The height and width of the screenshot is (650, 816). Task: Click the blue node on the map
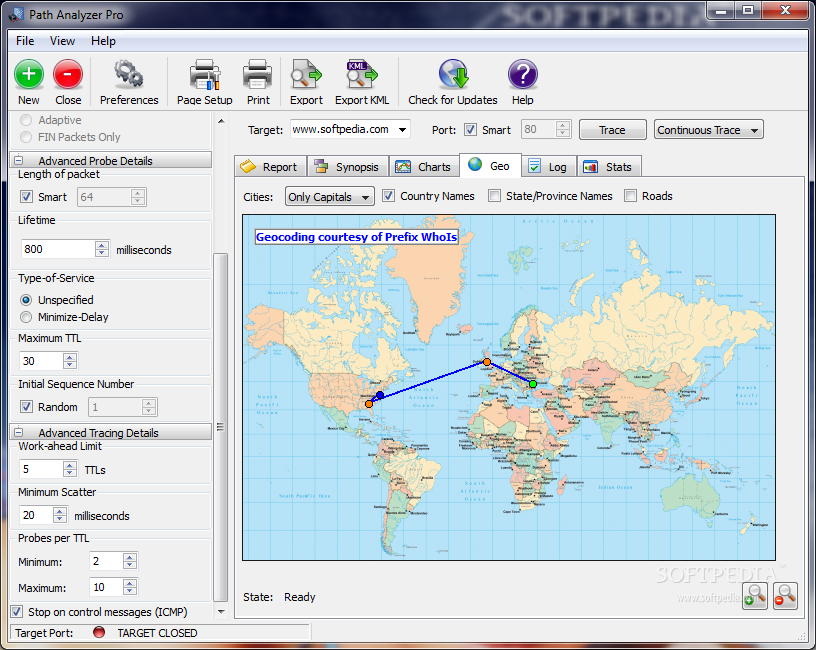coord(380,396)
